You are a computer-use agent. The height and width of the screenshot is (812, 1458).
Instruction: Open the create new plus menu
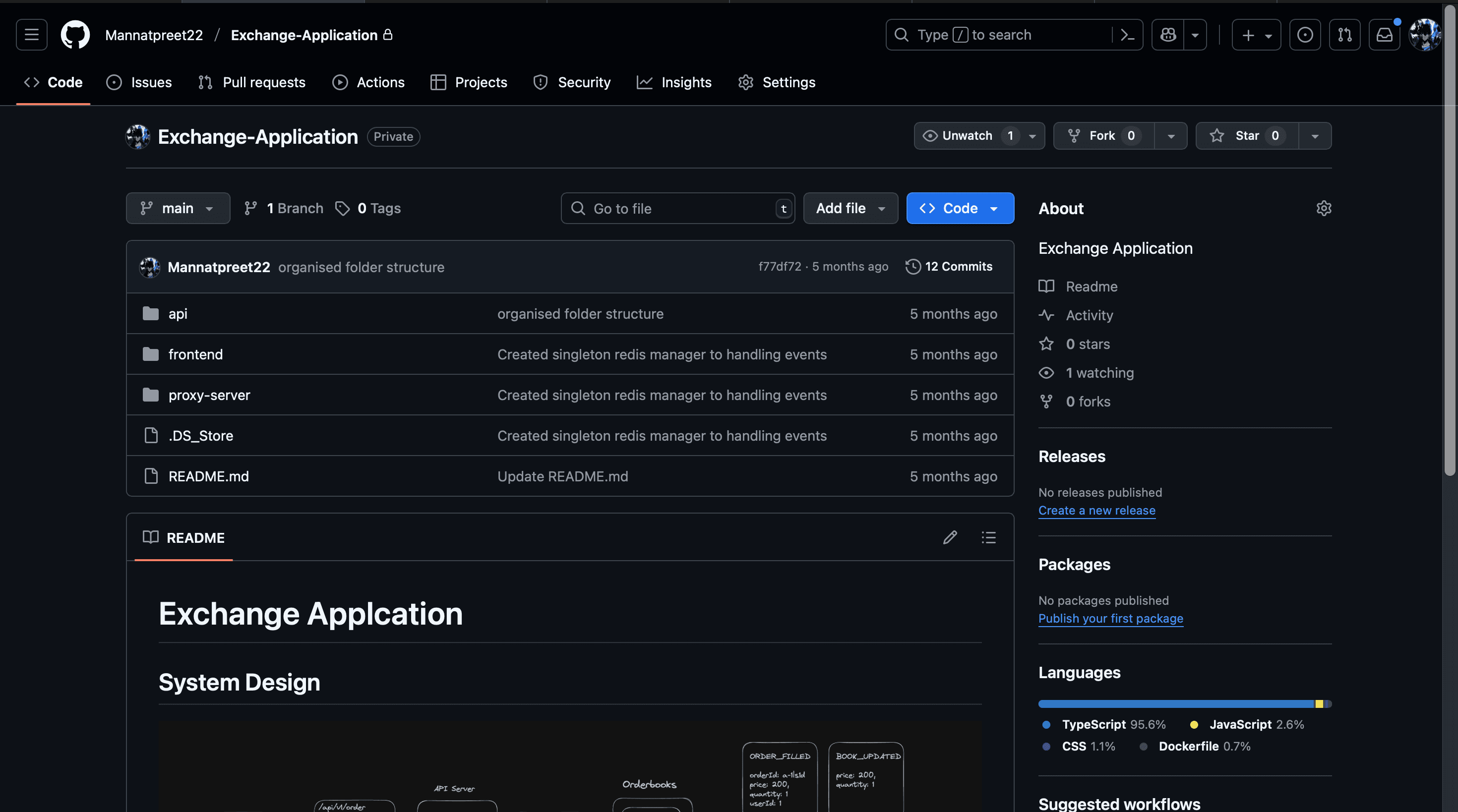point(1256,35)
